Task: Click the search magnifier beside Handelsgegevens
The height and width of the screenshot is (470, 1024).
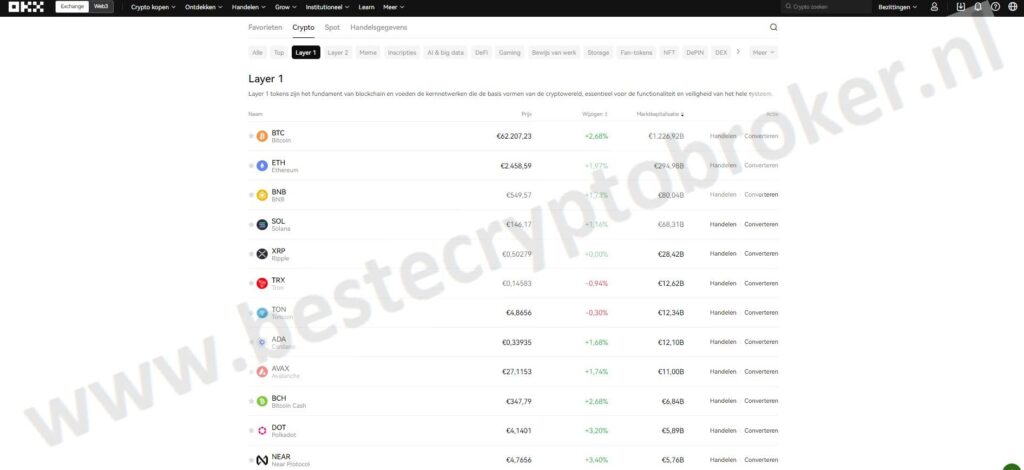Action: [x=774, y=27]
